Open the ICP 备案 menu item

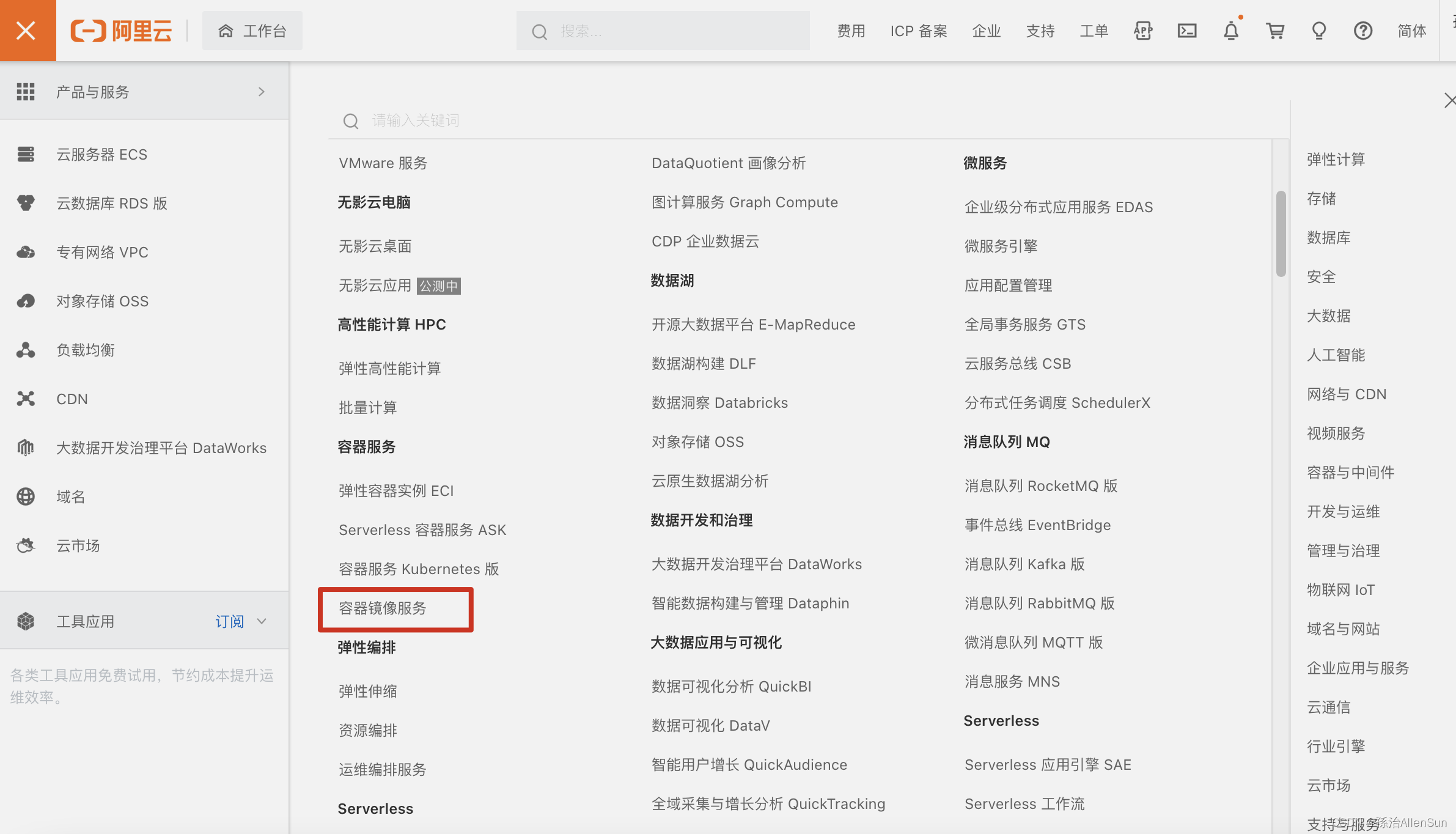pos(918,31)
